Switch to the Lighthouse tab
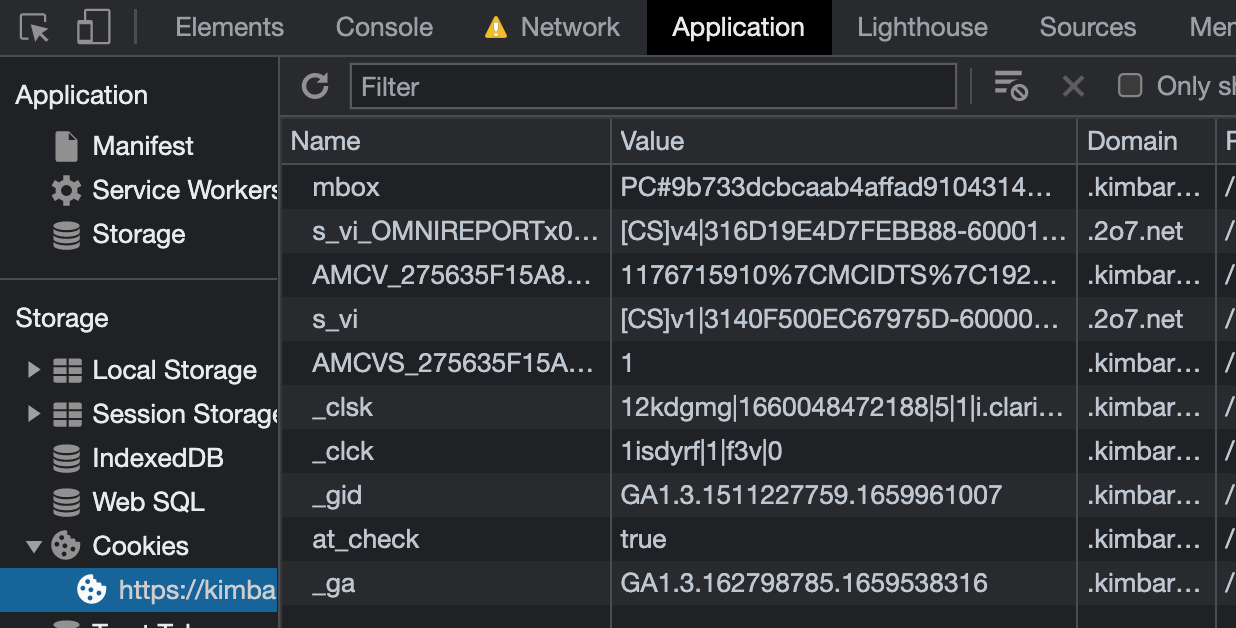The image size is (1236, 628). pyautogui.click(x=921, y=28)
